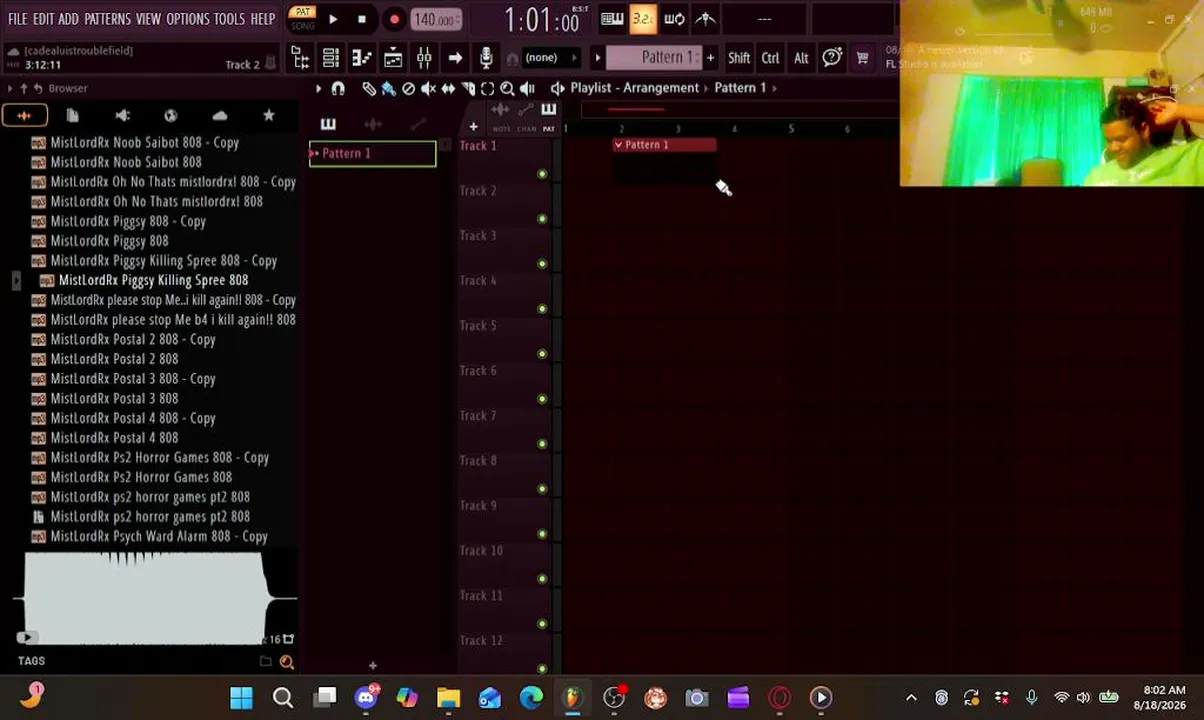Click the Ctrl modifier button
Image resolution: width=1204 pixels, height=720 pixels.
pos(770,58)
